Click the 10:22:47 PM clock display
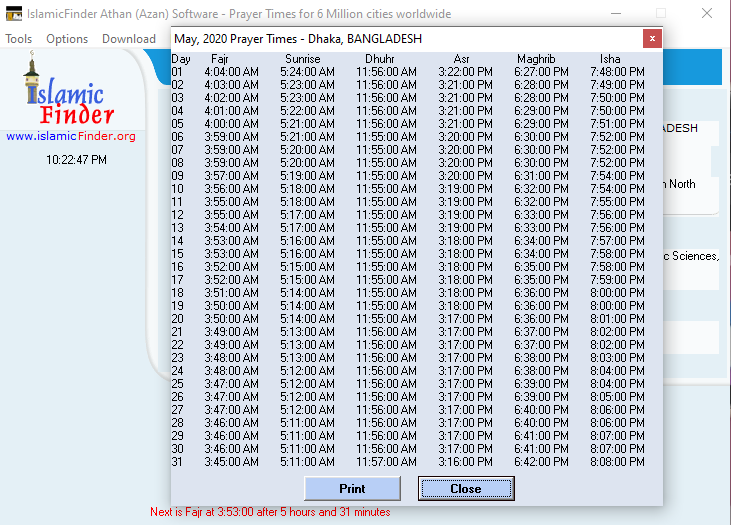Image resolution: width=731 pixels, height=525 pixels. pos(76,160)
